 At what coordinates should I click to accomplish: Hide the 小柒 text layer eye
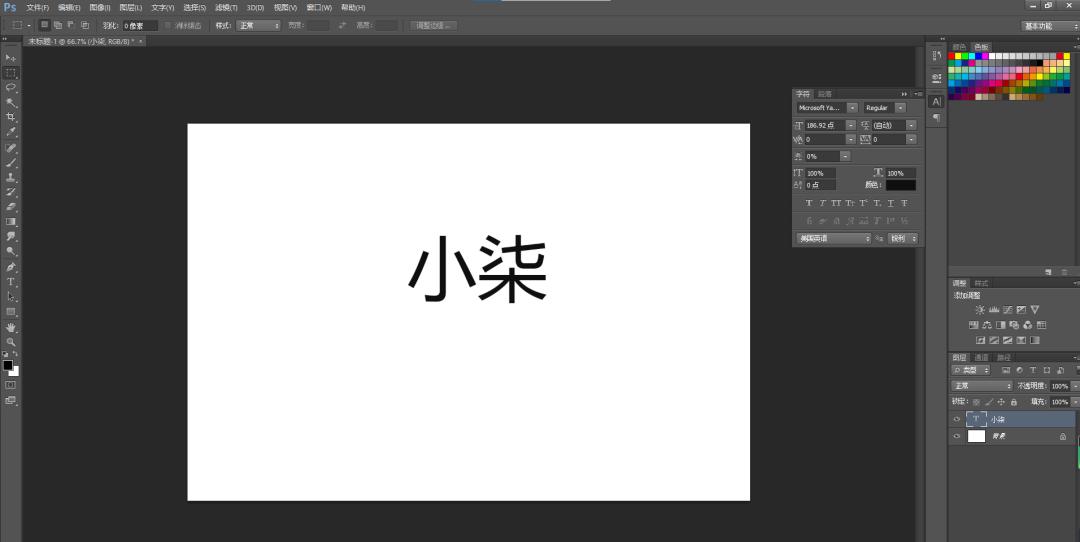957,419
